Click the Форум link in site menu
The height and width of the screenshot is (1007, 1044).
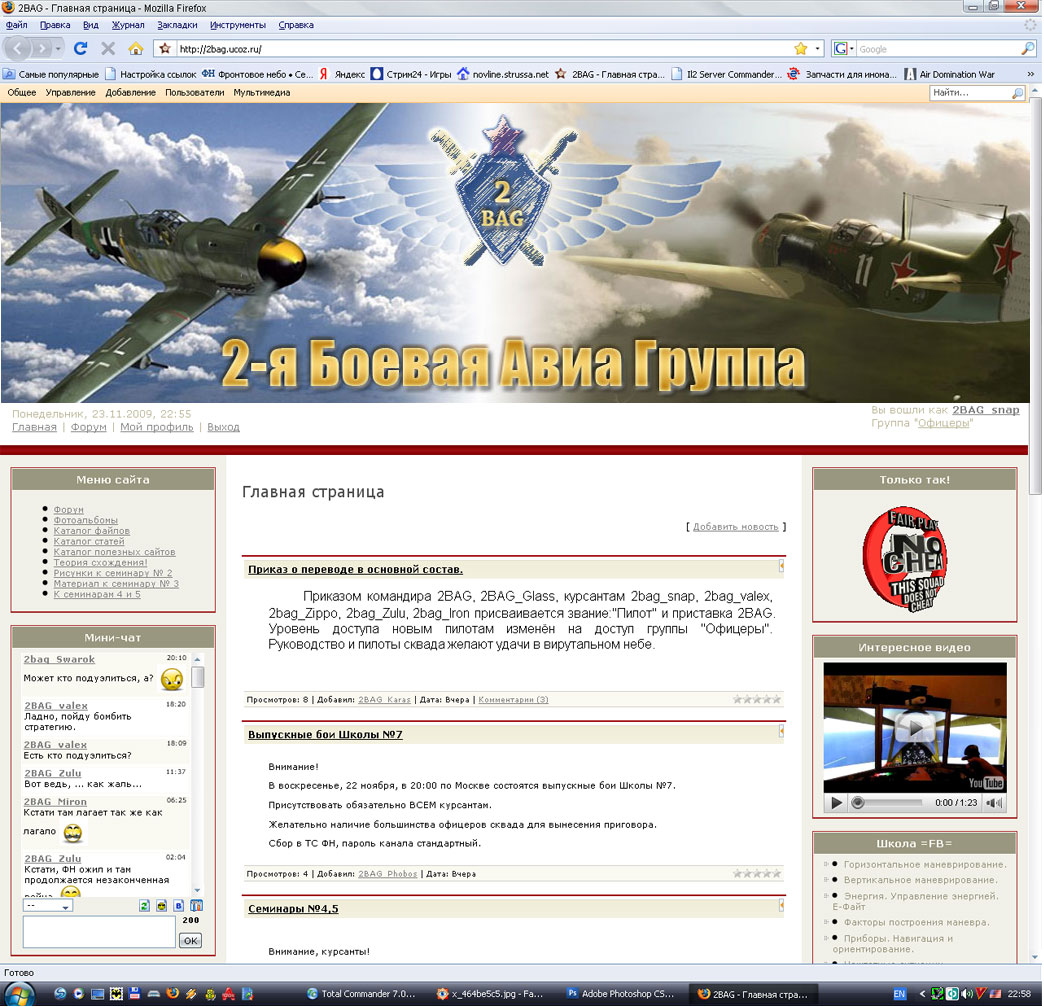[69, 510]
